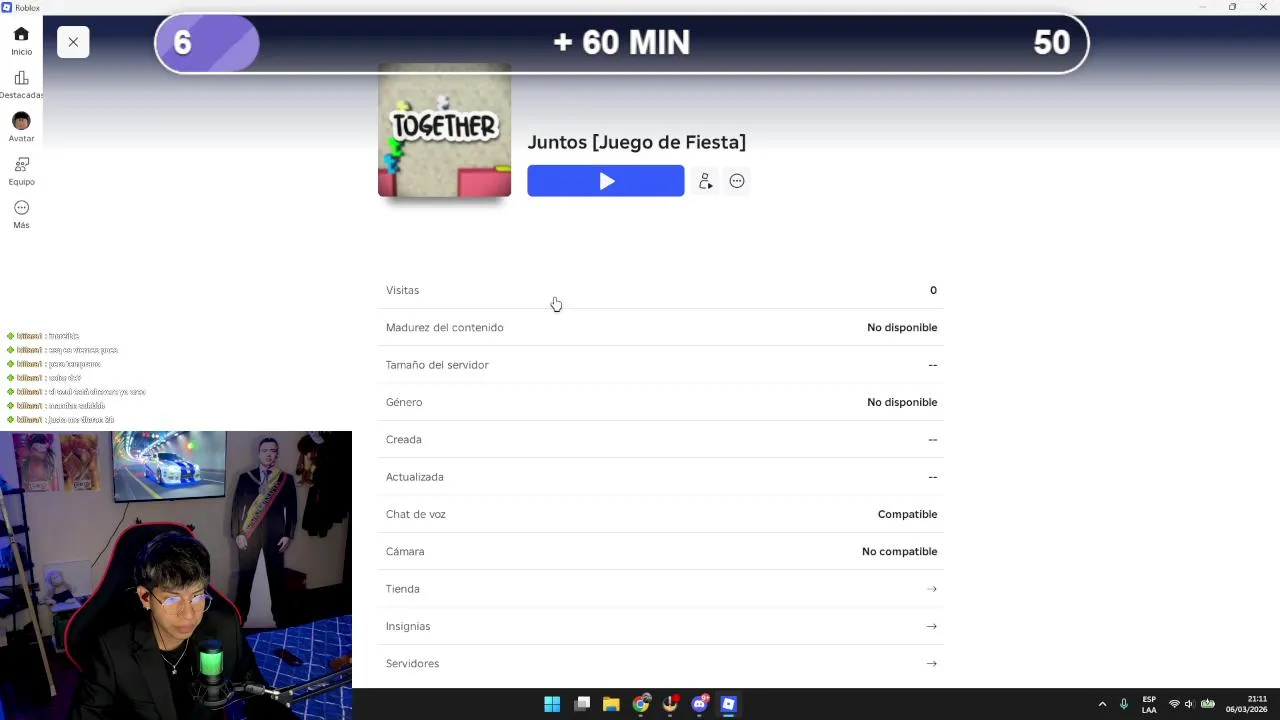Click the Together game thumbnail

pyautogui.click(x=444, y=130)
